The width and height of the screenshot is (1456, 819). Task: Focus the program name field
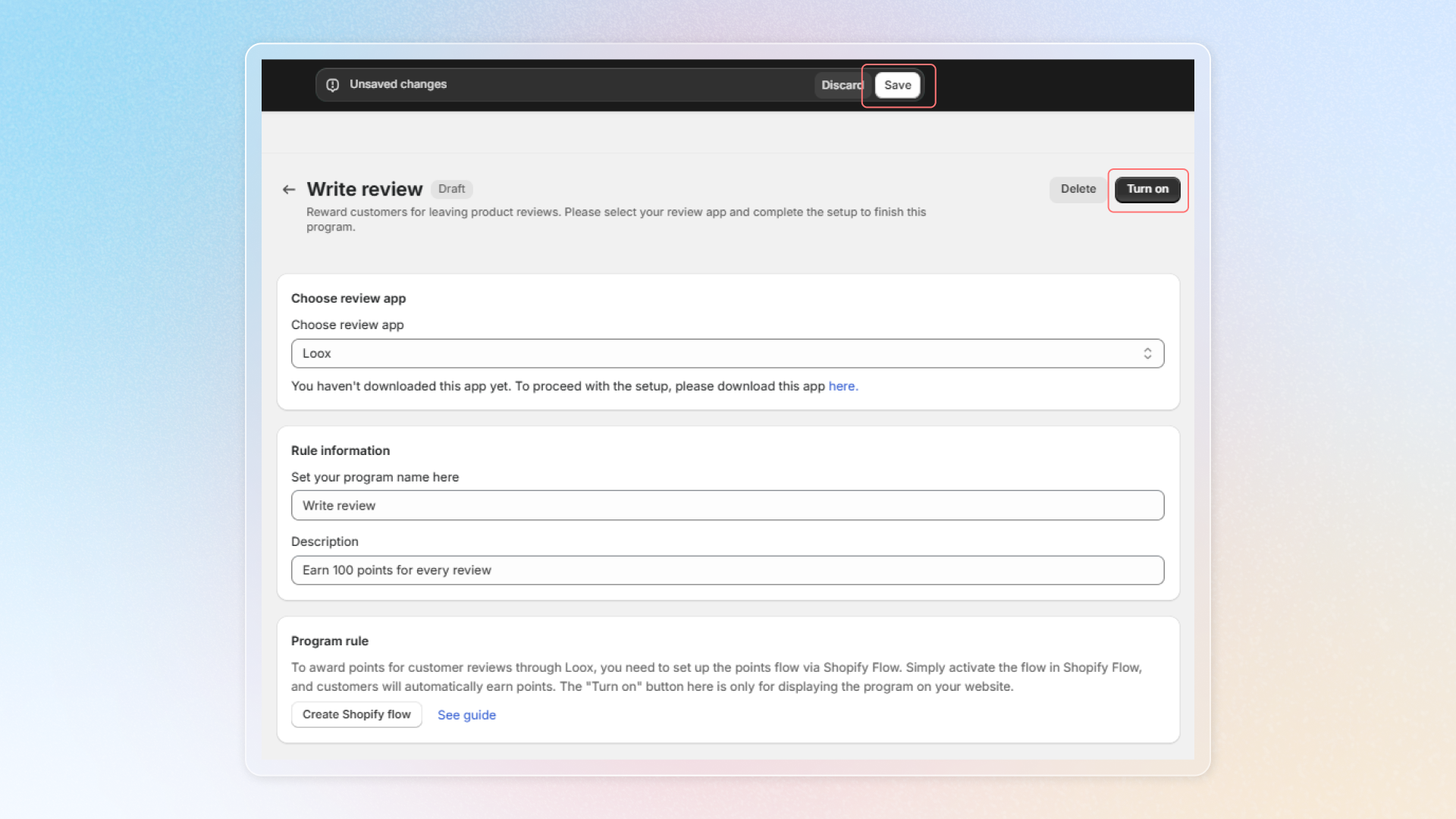(x=726, y=506)
